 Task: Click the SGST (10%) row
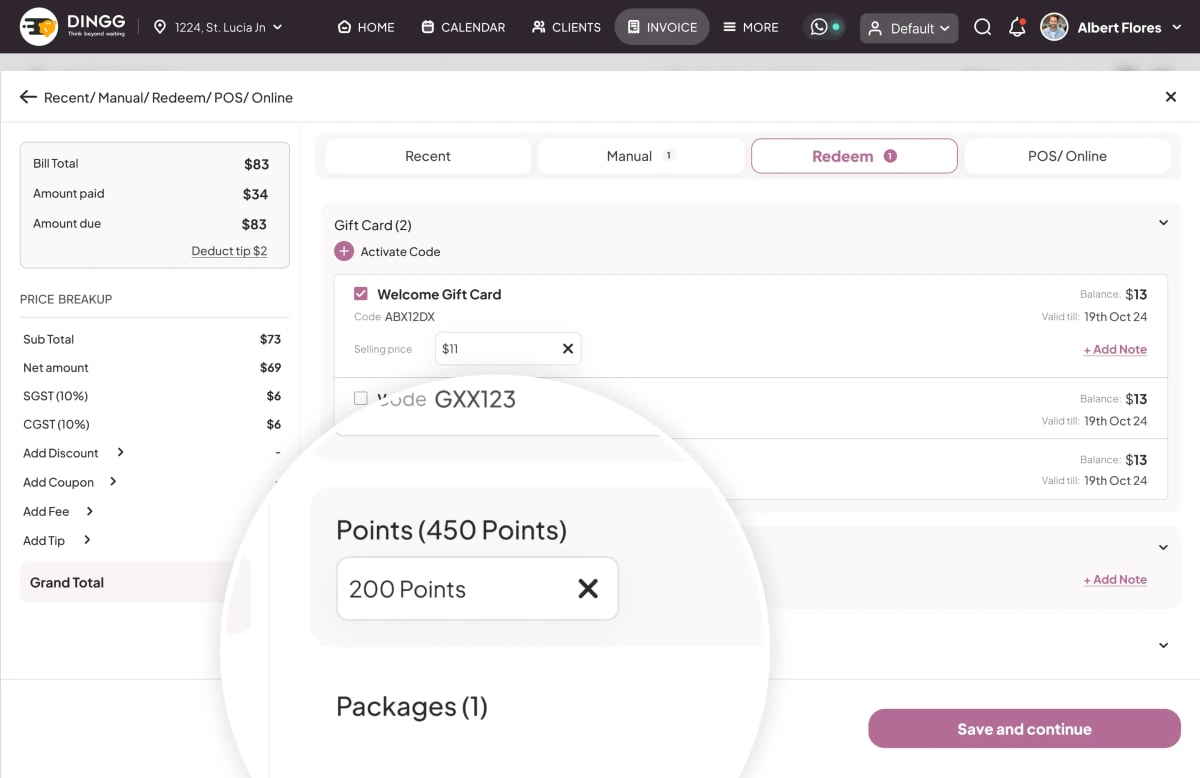click(151, 396)
